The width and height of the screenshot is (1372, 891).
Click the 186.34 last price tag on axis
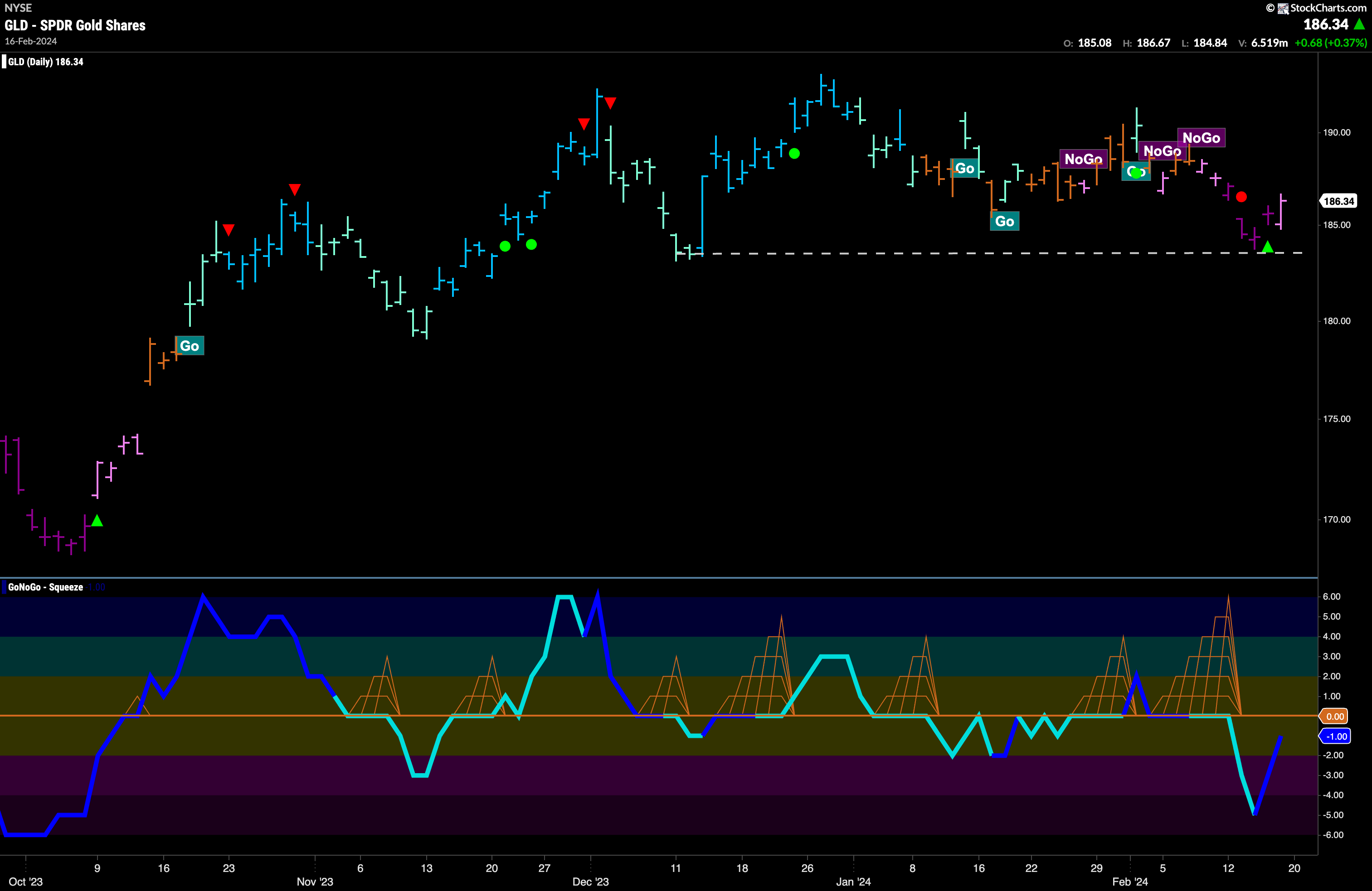pyautogui.click(x=1338, y=201)
